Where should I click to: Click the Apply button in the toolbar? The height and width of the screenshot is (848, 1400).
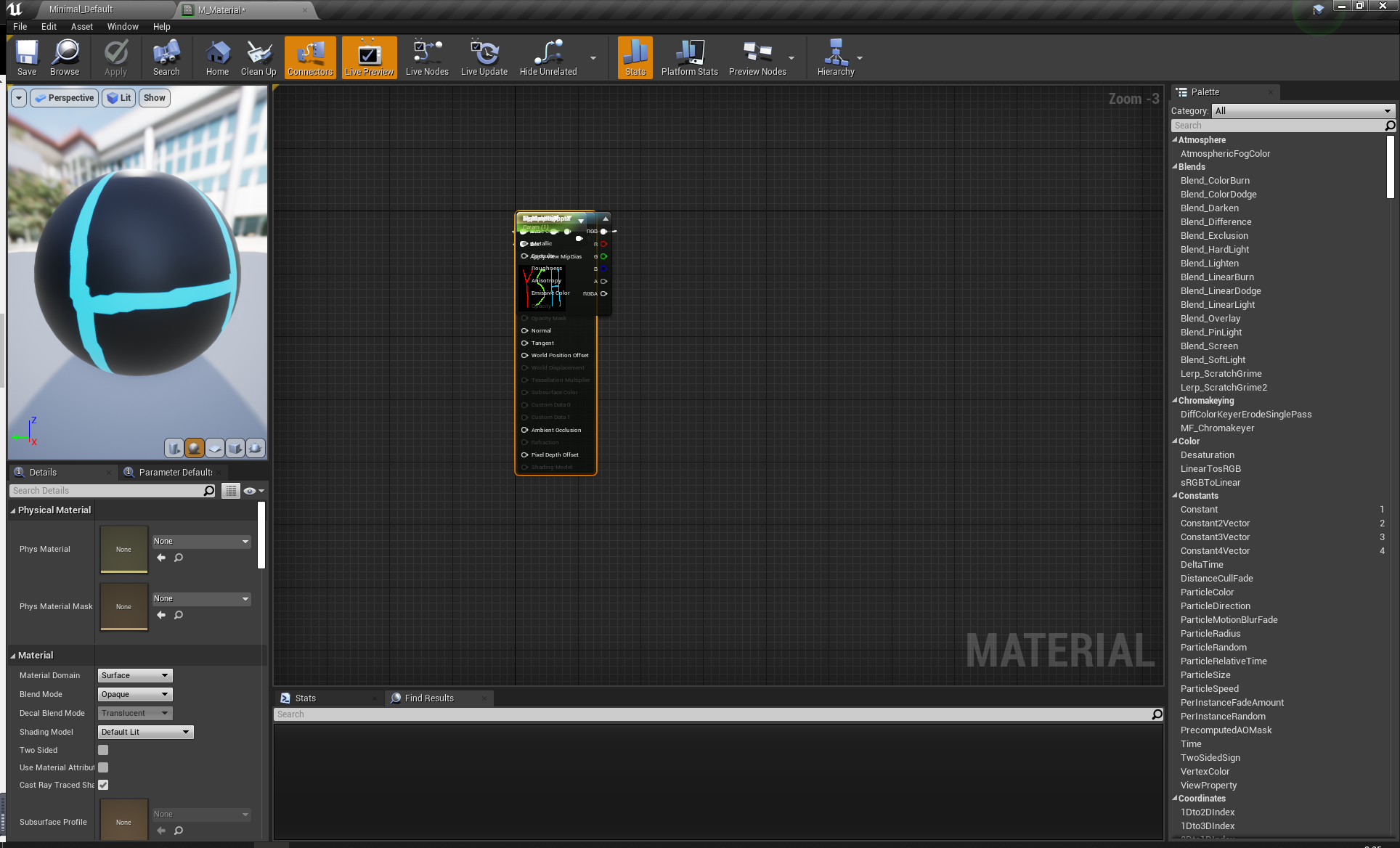click(x=115, y=57)
